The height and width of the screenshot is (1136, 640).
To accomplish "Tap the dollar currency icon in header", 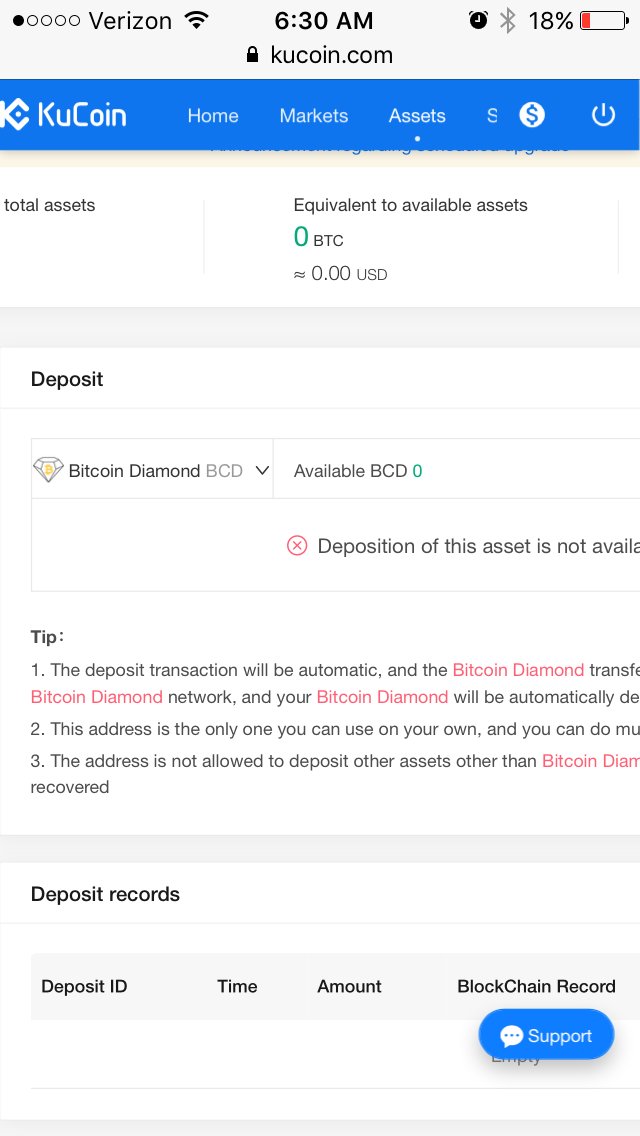I will click(x=531, y=114).
